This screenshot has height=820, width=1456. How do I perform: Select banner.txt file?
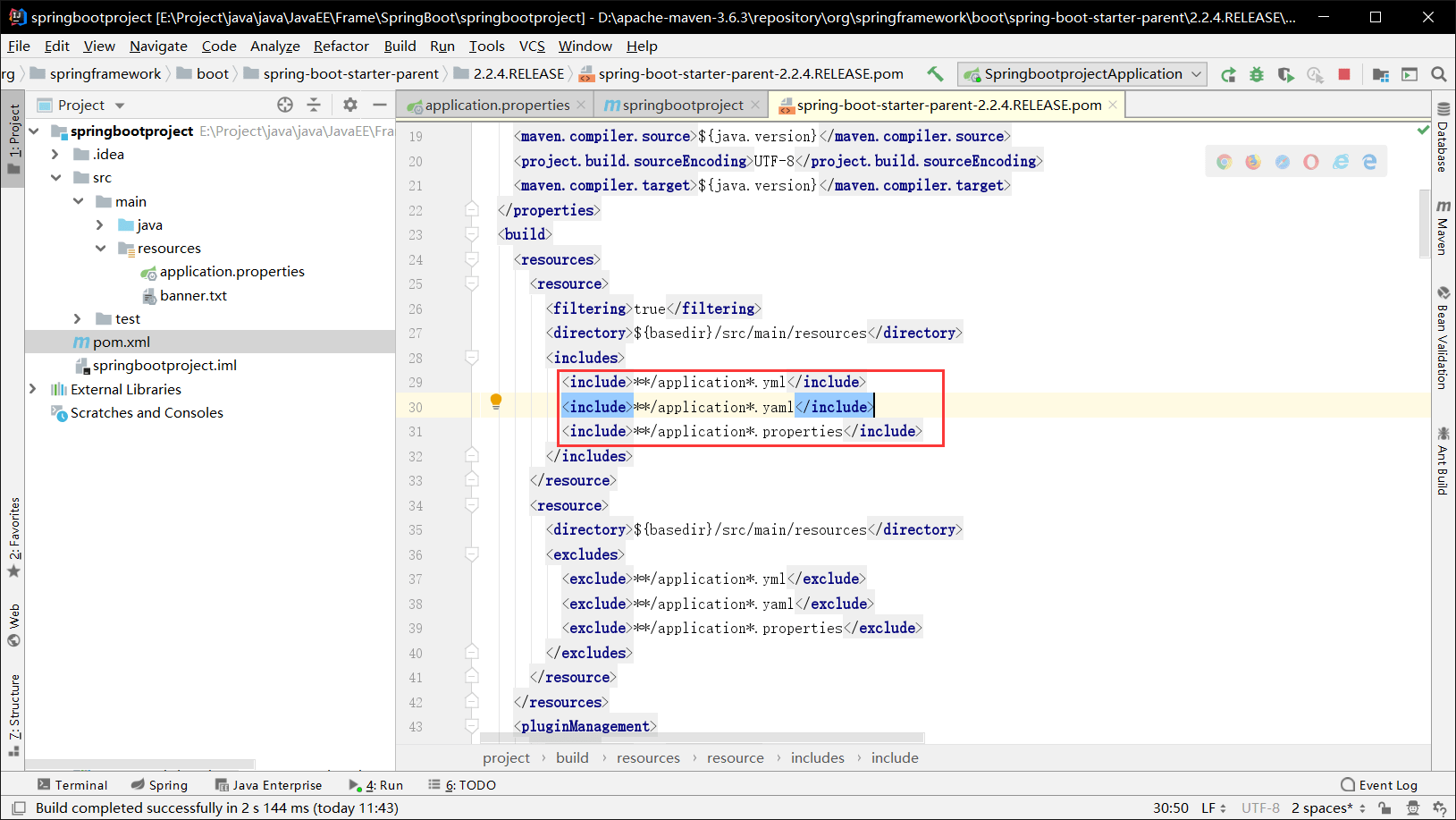(193, 296)
